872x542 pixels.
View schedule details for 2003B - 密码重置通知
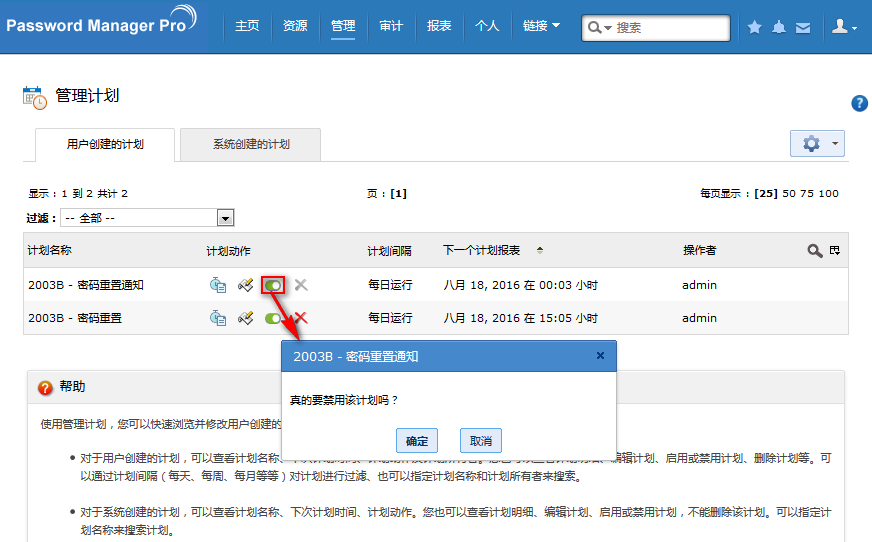217,285
